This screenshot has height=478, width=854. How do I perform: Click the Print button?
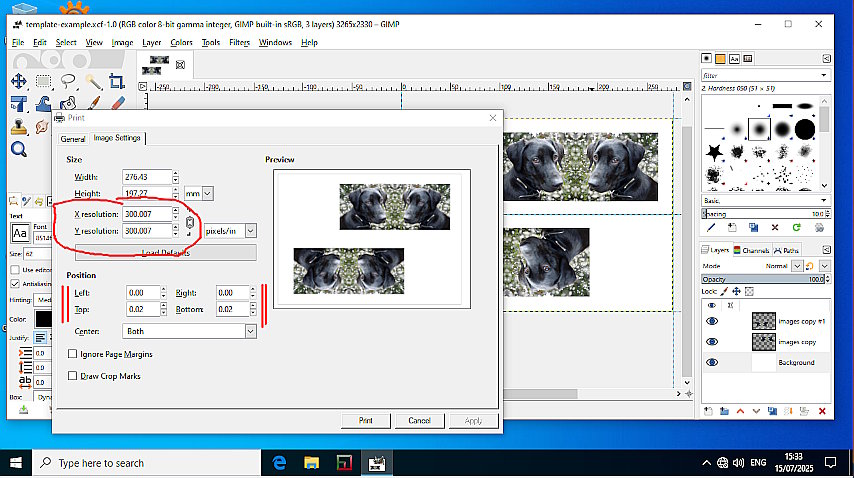365,420
